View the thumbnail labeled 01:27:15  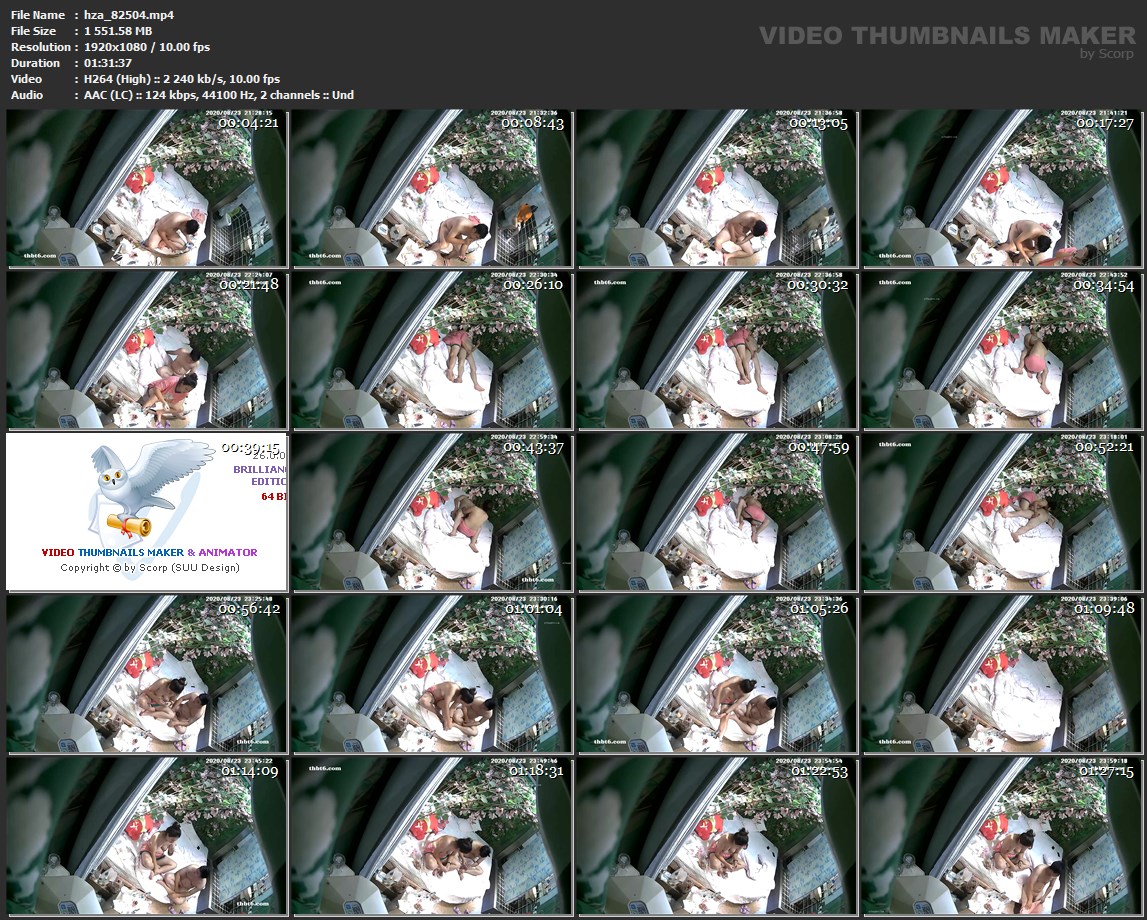click(1001, 836)
